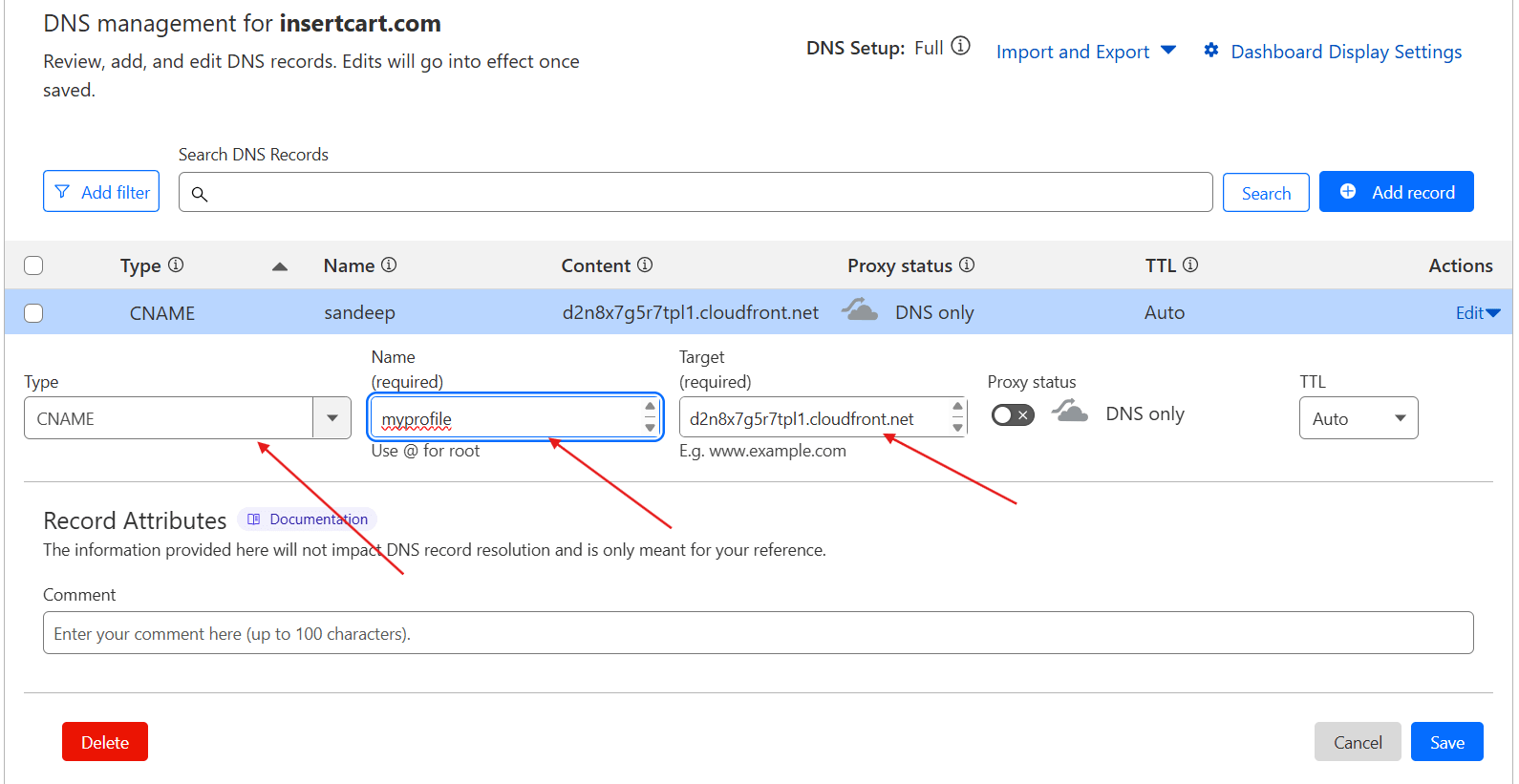1519x784 pixels.
Task: Open the TTL Auto dropdown
Action: [1359, 418]
